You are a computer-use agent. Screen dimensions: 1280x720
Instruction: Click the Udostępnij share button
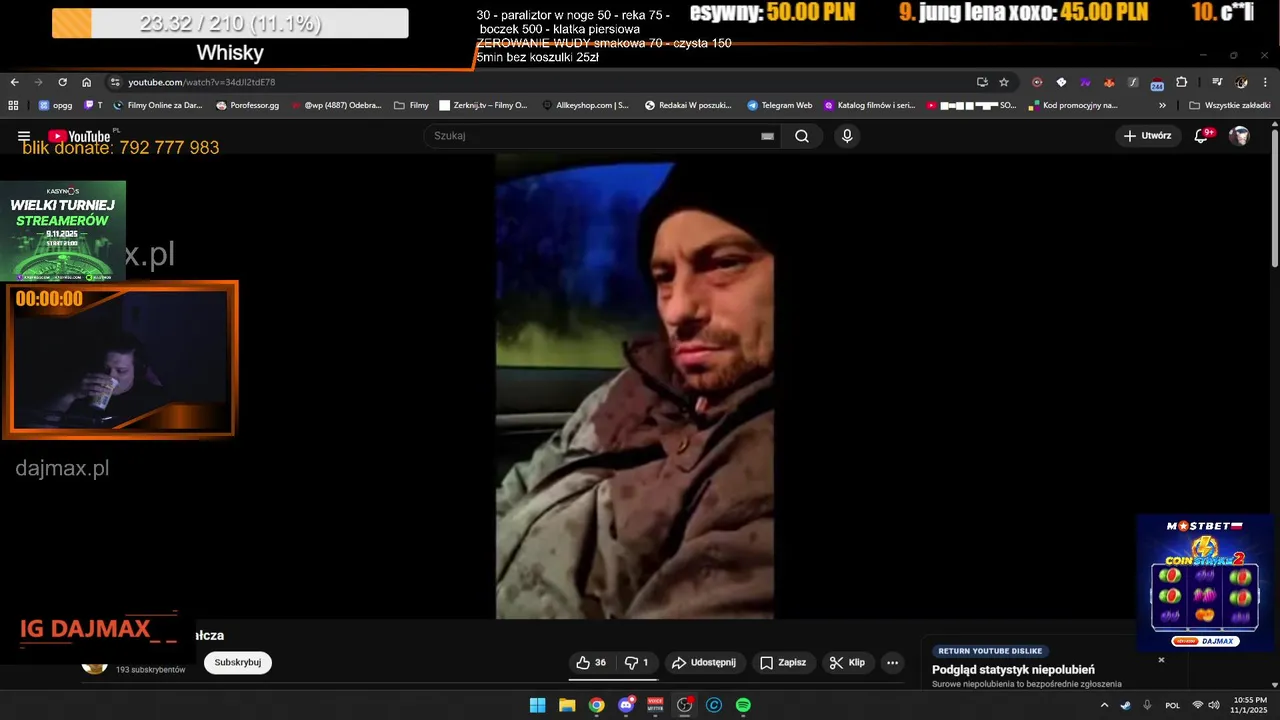point(704,662)
